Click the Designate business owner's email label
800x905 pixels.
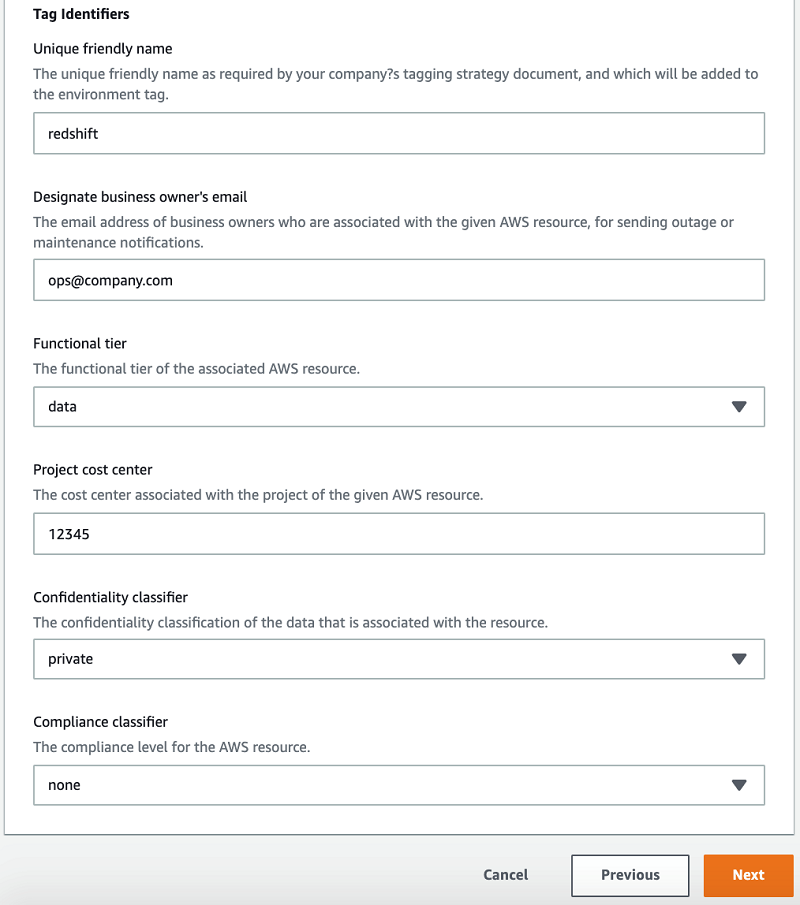pyautogui.click(x=140, y=197)
